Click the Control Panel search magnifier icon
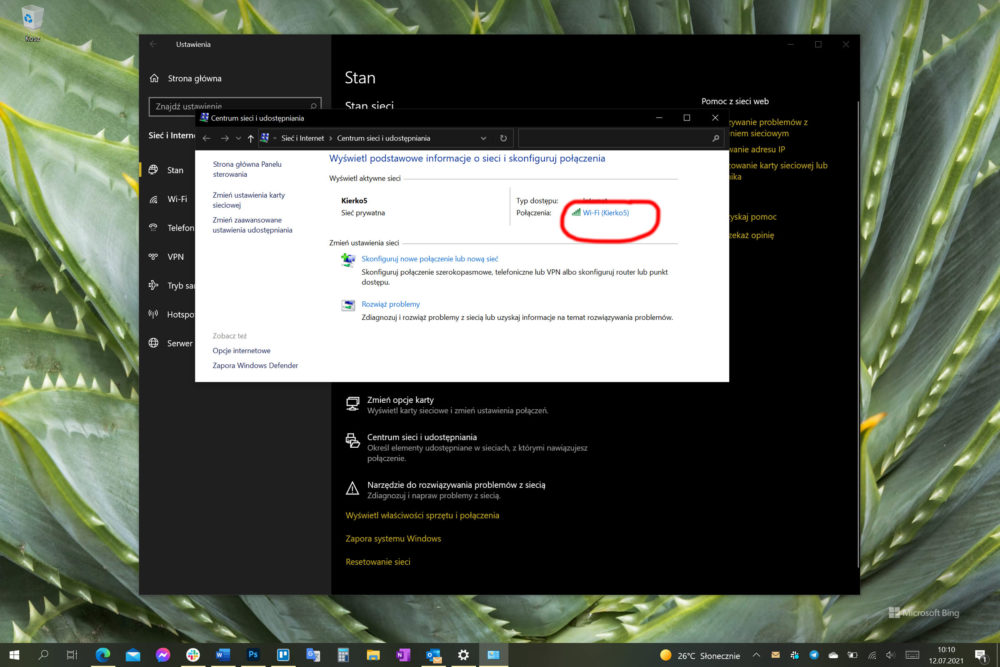Image resolution: width=1000 pixels, height=667 pixels. pos(716,138)
